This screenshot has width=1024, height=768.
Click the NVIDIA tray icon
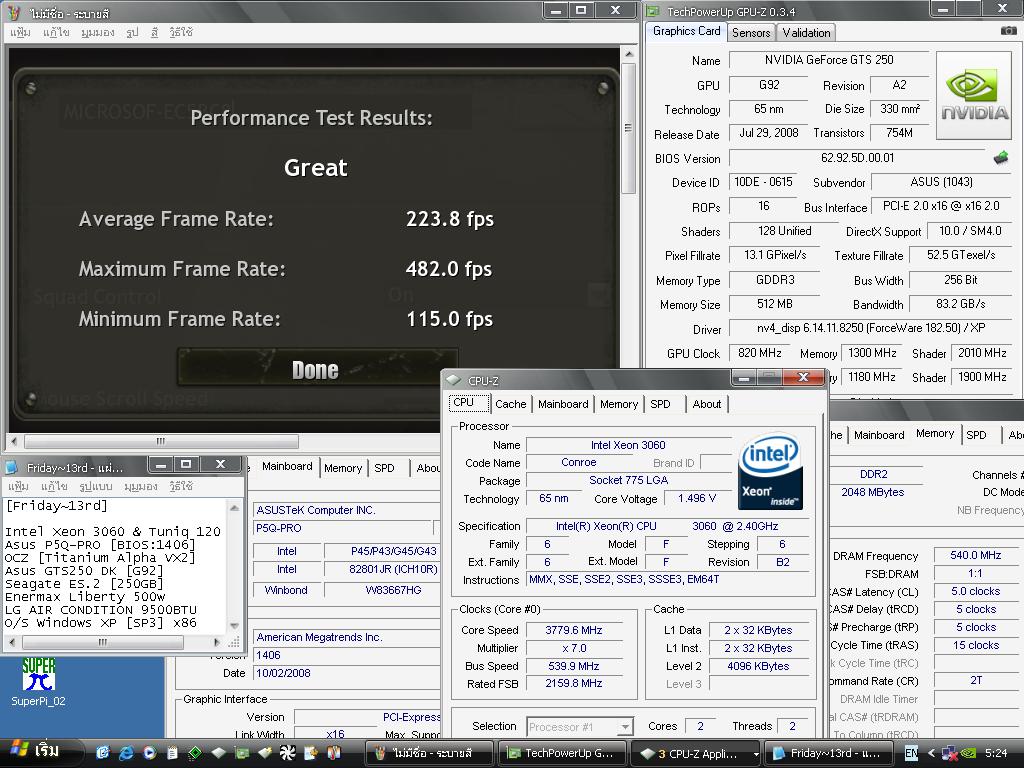[x=969, y=753]
